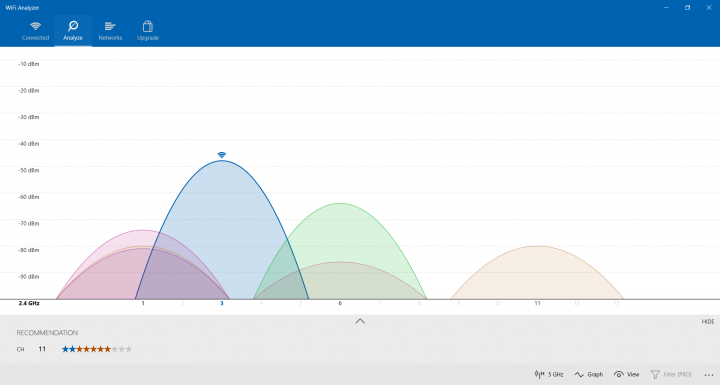
Task: Click the connected WiFi icon above blue curve
Action: pos(222,155)
